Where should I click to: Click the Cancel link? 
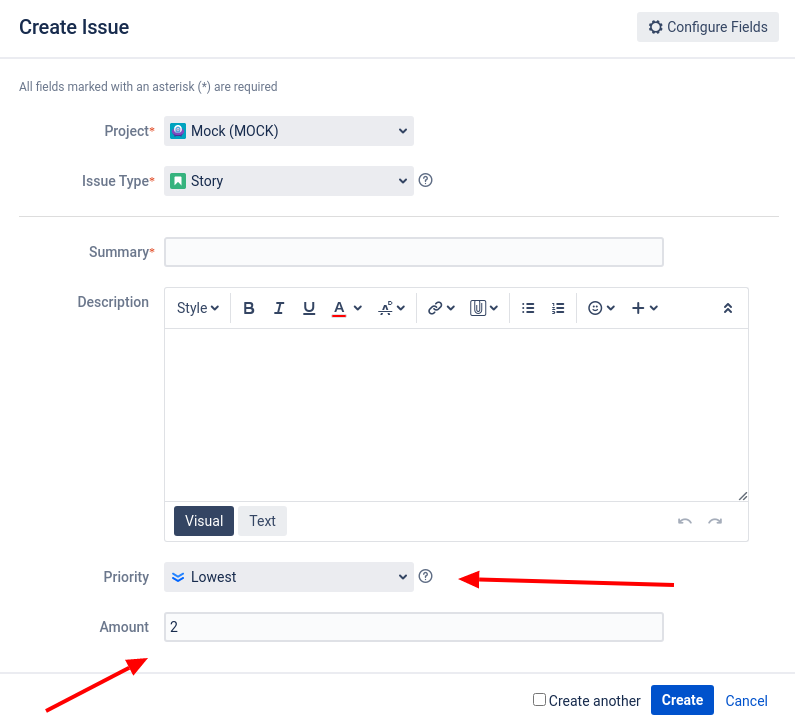746,701
